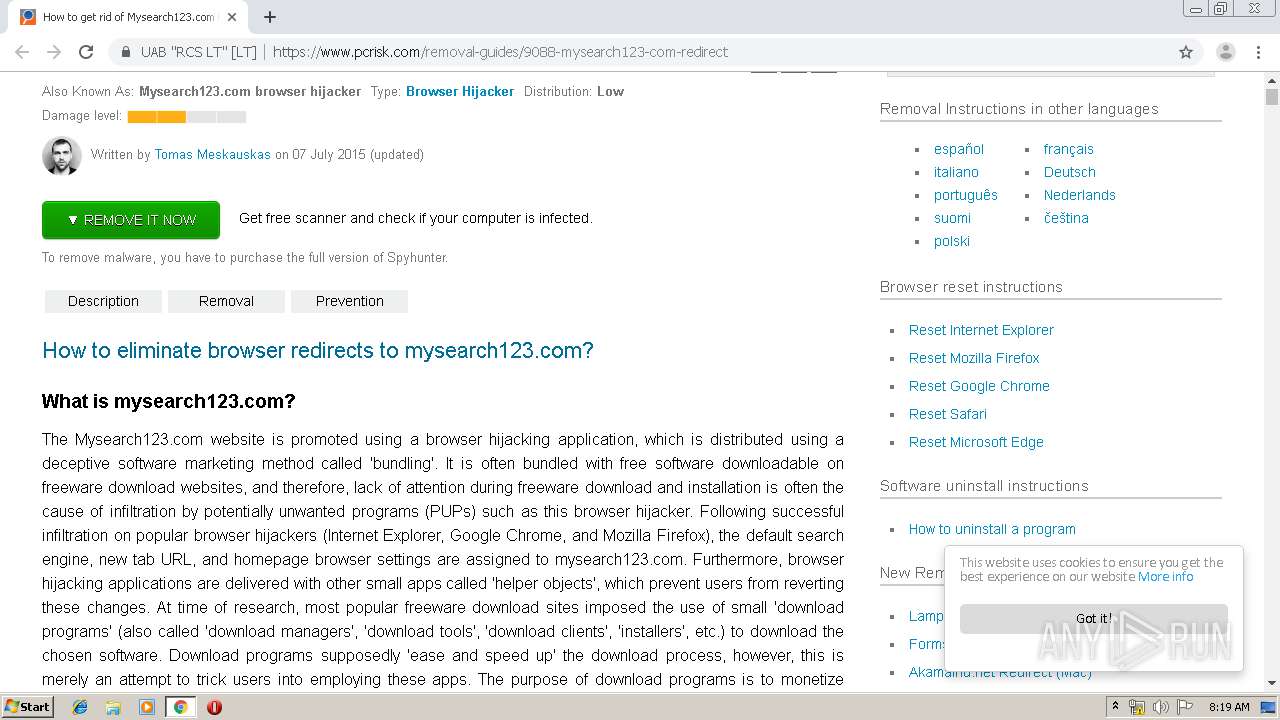Click the 'What is mysearch123.com?' heading
The width and height of the screenshot is (1280, 720).
(168, 402)
